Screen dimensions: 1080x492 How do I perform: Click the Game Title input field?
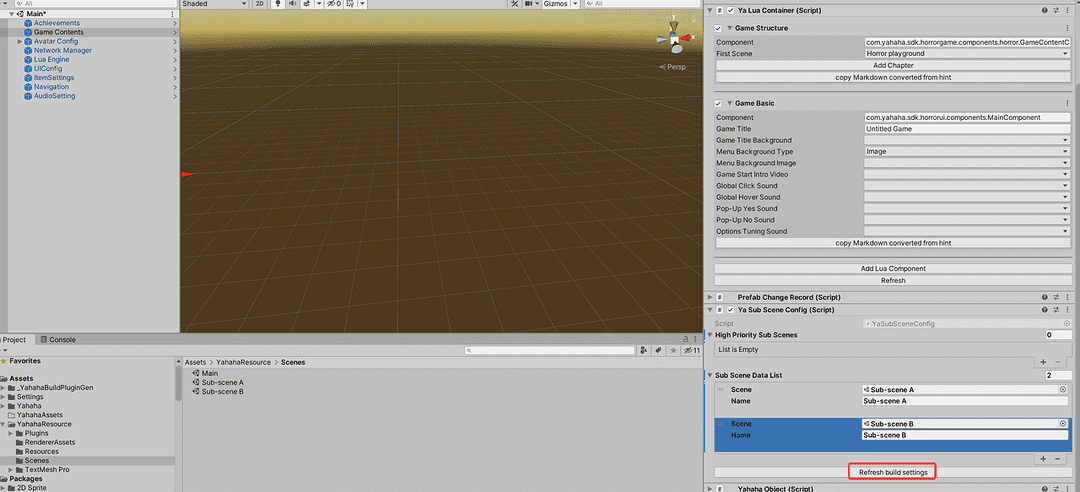(x=966, y=129)
